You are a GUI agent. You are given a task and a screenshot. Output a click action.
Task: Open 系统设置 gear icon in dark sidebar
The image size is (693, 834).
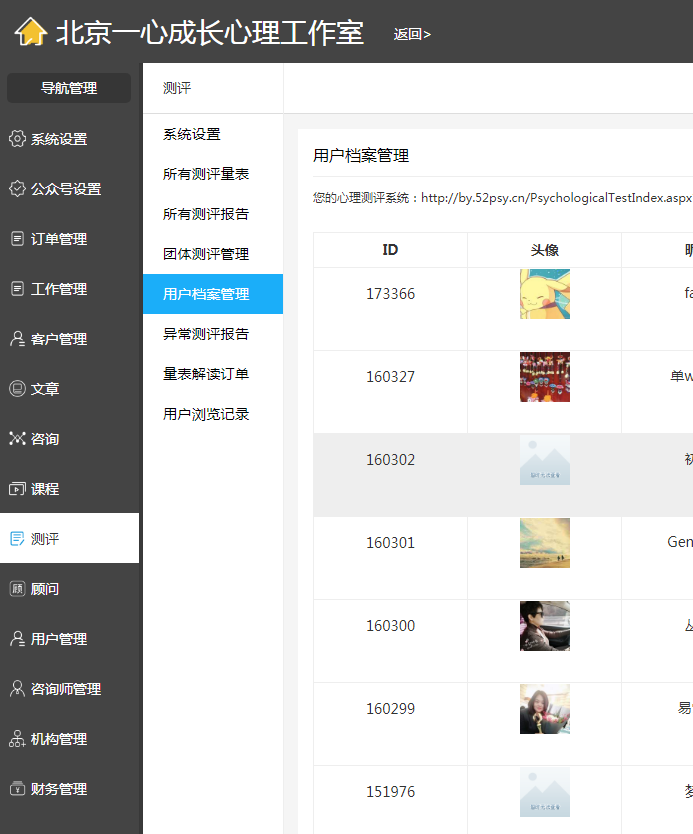point(17,139)
